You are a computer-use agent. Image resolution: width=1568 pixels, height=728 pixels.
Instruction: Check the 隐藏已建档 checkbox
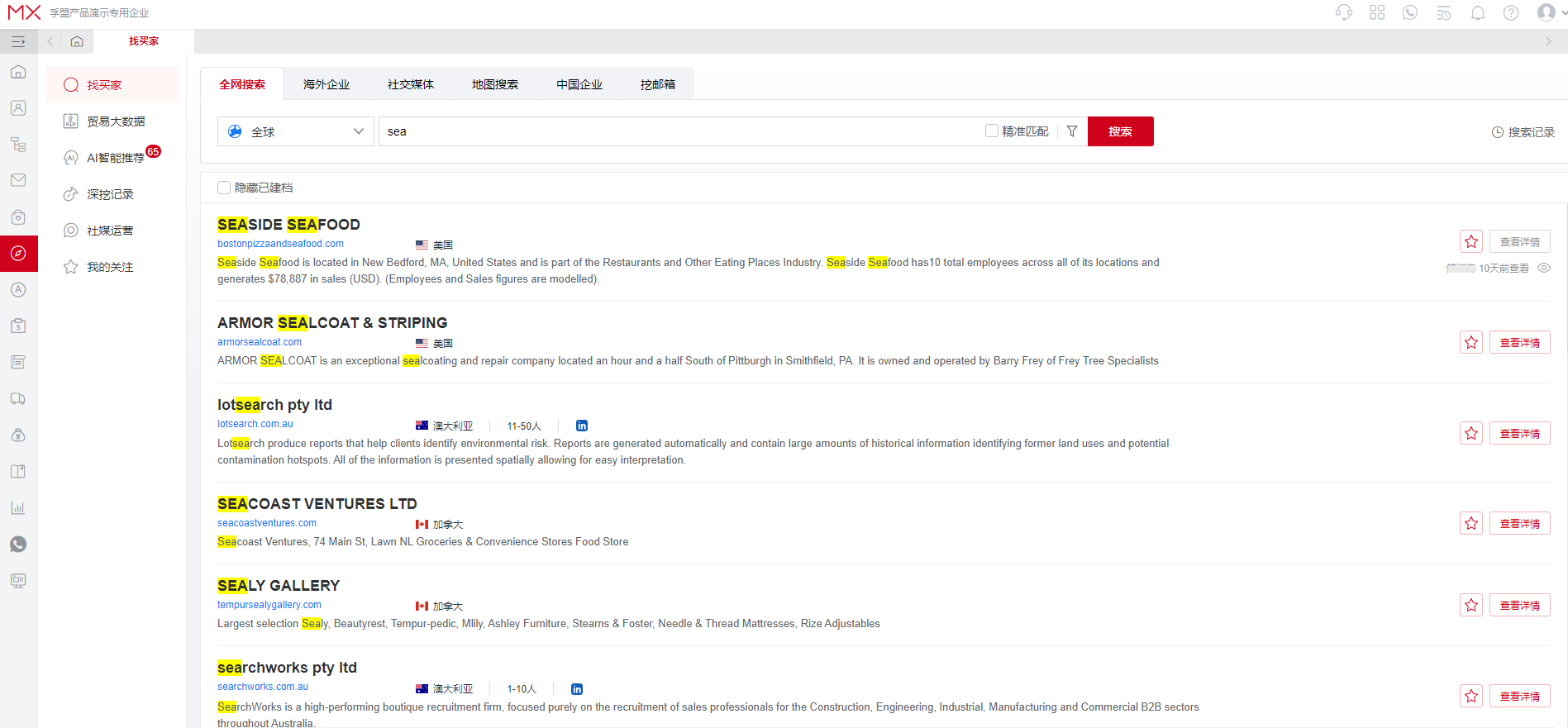(x=224, y=188)
